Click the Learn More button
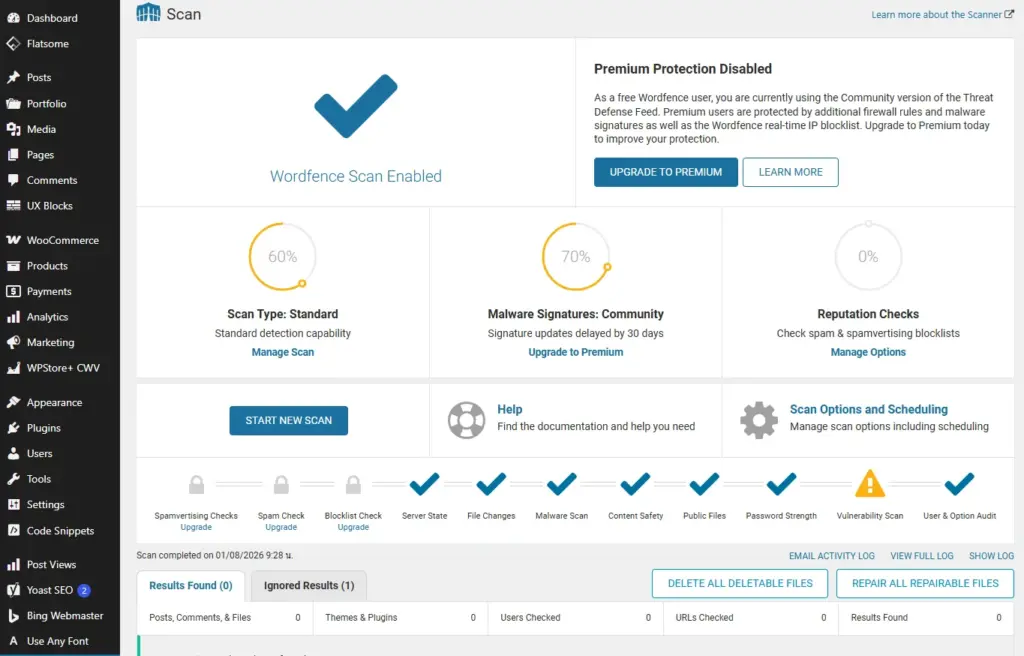Image resolution: width=1024 pixels, height=656 pixels. pyautogui.click(x=791, y=172)
